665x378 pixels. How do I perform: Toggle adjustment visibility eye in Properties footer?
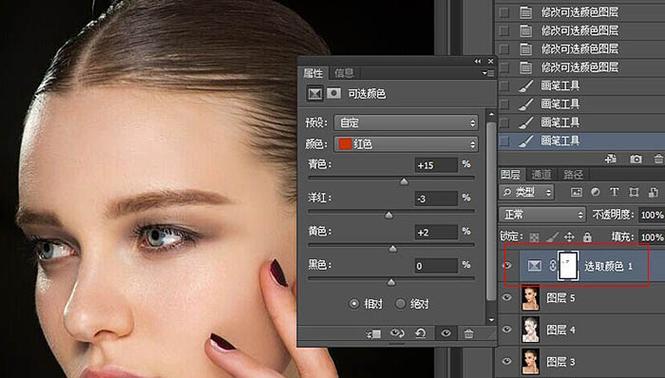(446, 333)
